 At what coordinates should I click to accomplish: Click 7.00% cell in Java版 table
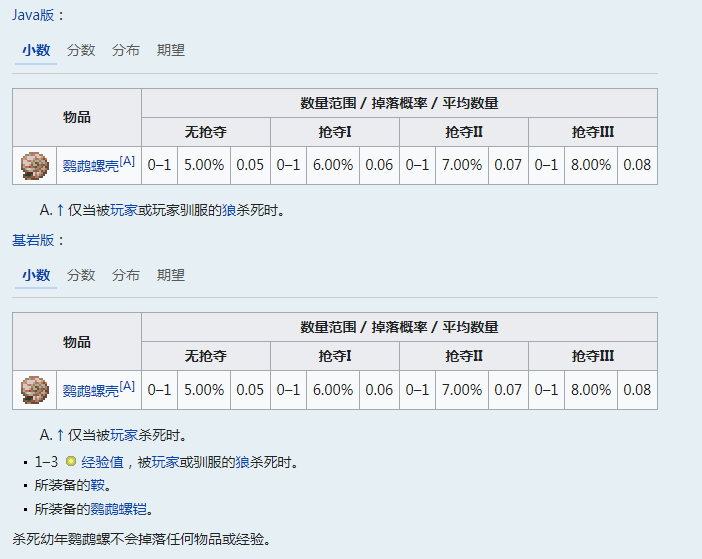[x=462, y=165]
